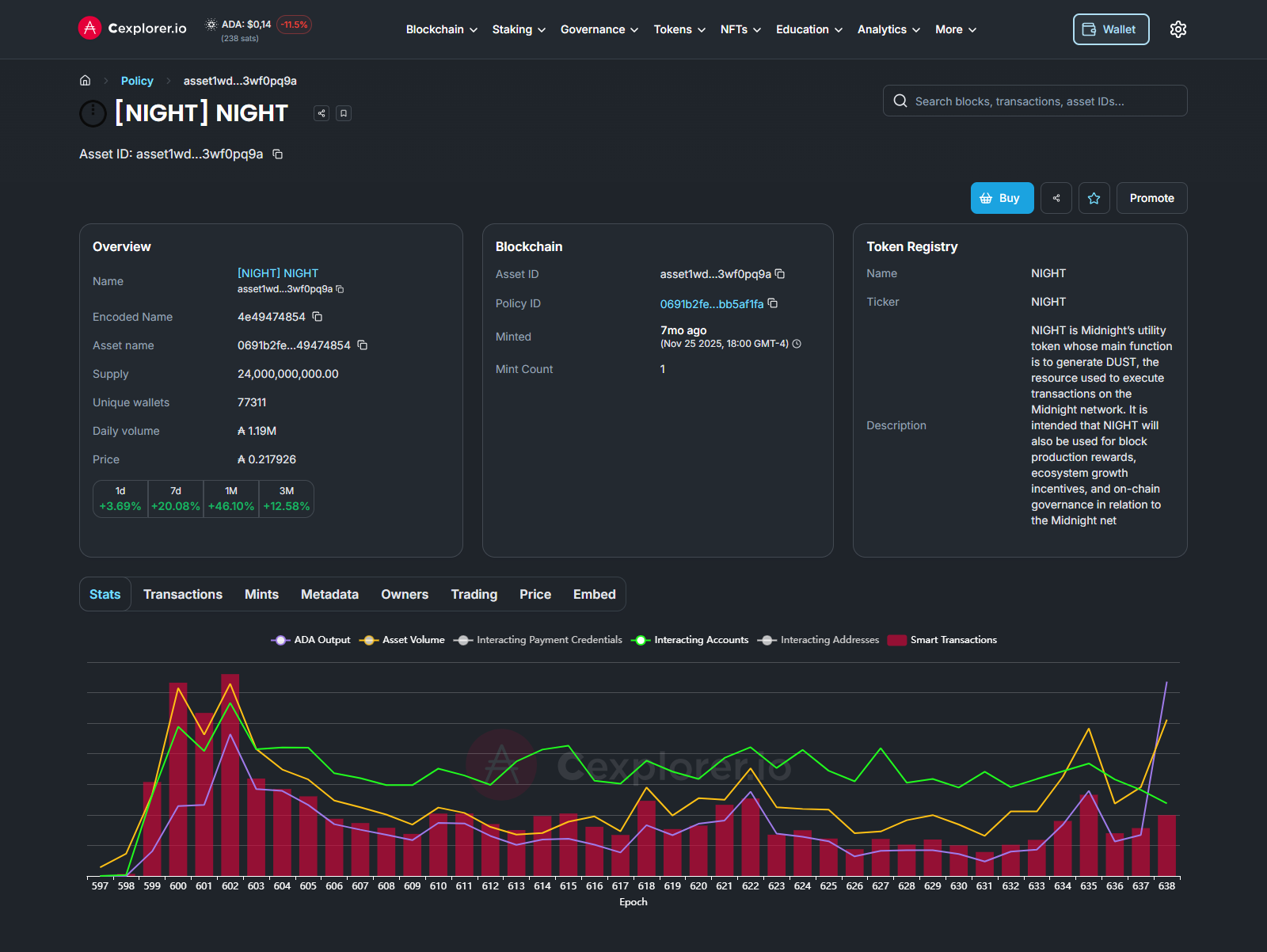The height and width of the screenshot is (952, 1267).
Task: Click the NIGHT token logo circle
Action: tap(93, 113)
